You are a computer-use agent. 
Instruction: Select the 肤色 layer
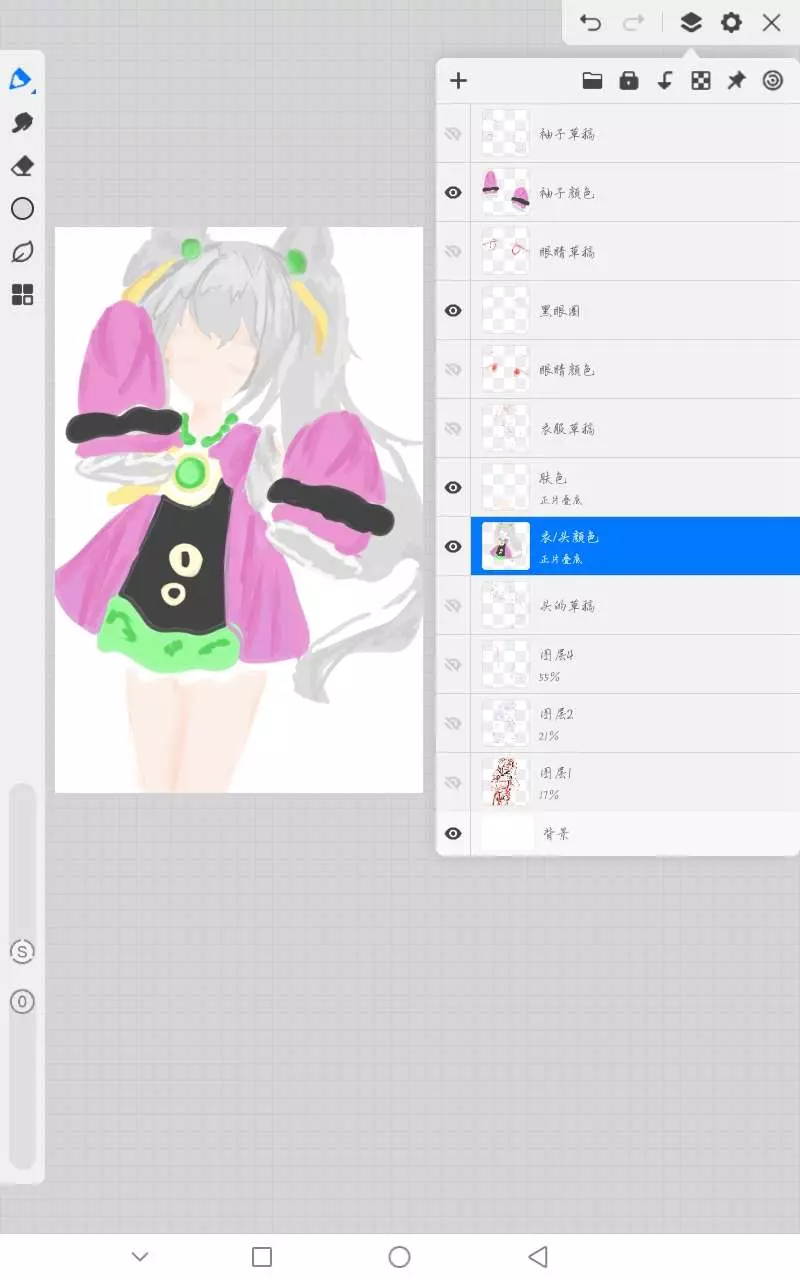[620, 487]
